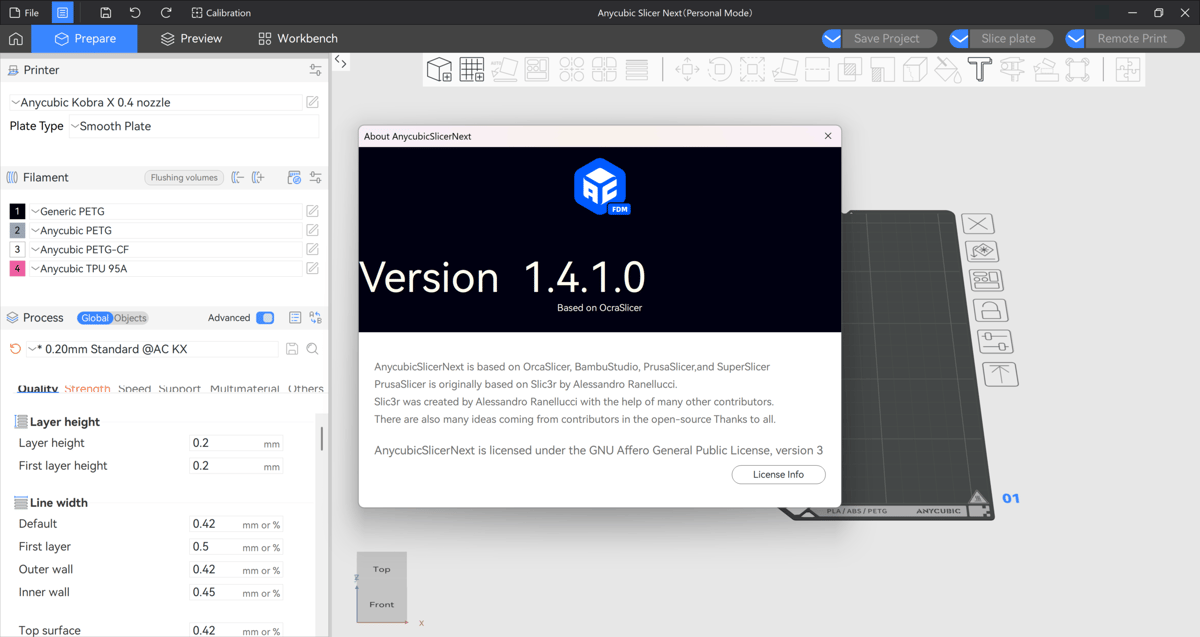Open the Anycubic PETG-CF filament dropdown
The image size is (1200, 637).
165,249
